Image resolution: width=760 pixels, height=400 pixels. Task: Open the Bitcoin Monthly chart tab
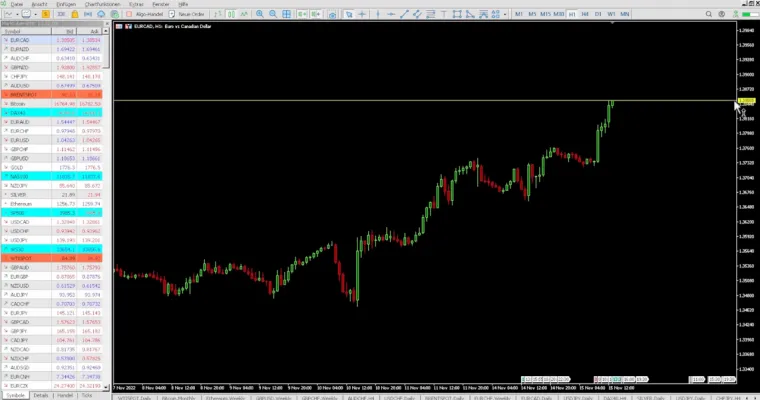pyautogui.click(x=178, y=398)
